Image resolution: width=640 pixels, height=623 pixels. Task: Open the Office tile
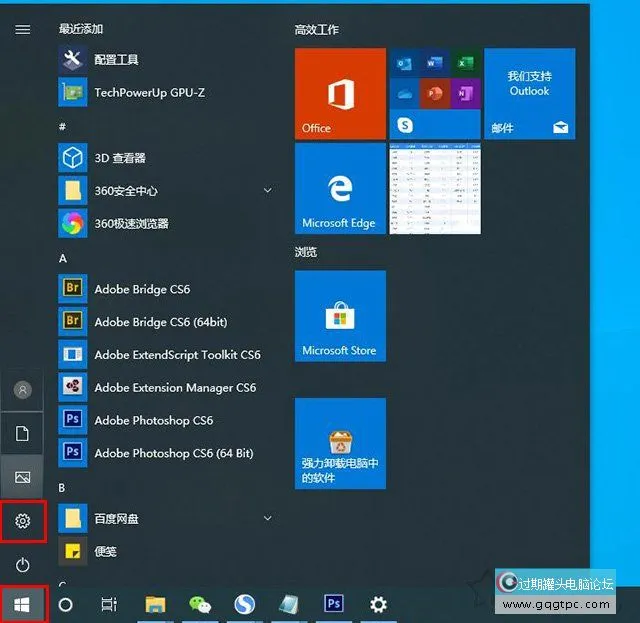coord(340,93)
